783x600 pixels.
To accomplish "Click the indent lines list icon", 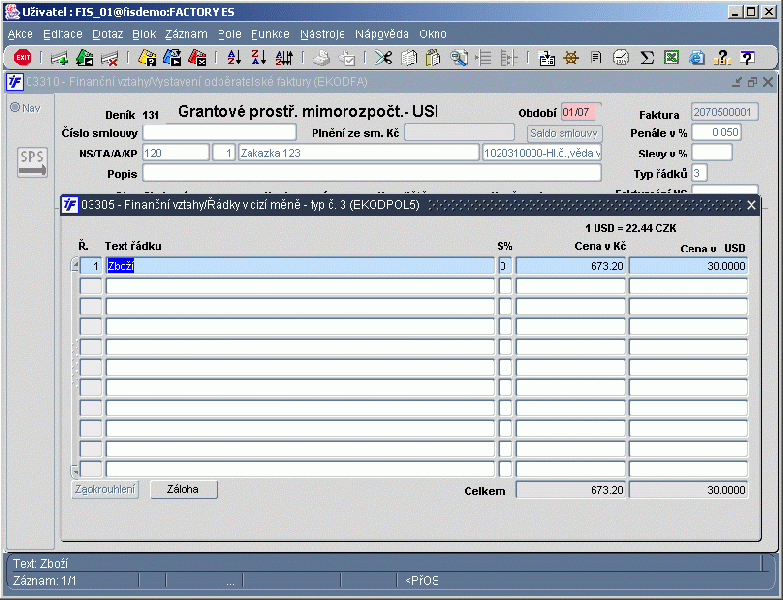I will (483, 58).
